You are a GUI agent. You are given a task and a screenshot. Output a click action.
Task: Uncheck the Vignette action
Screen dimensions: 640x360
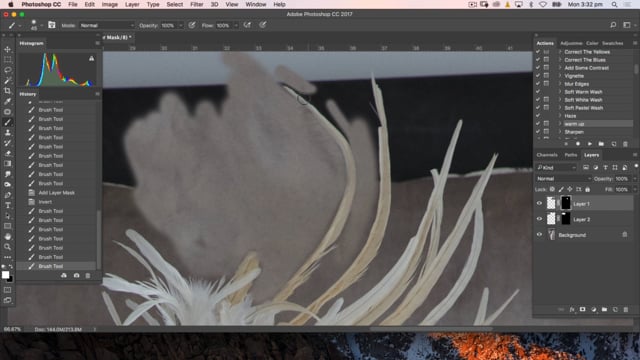(x=538, y=76)
